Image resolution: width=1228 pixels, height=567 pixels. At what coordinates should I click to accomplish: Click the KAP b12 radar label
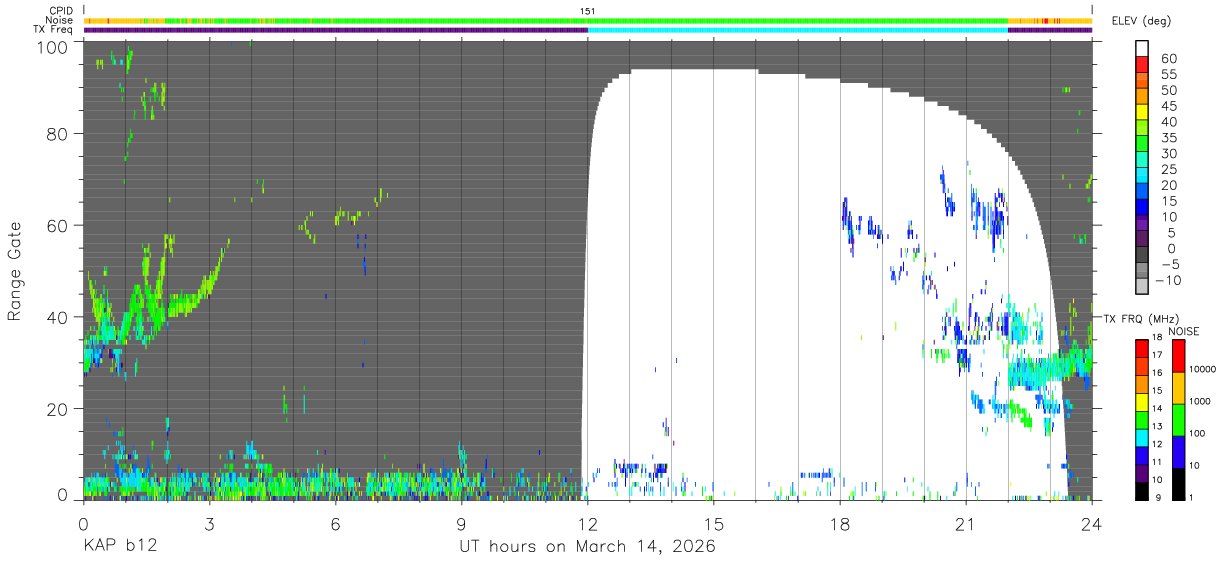point(119,547)
